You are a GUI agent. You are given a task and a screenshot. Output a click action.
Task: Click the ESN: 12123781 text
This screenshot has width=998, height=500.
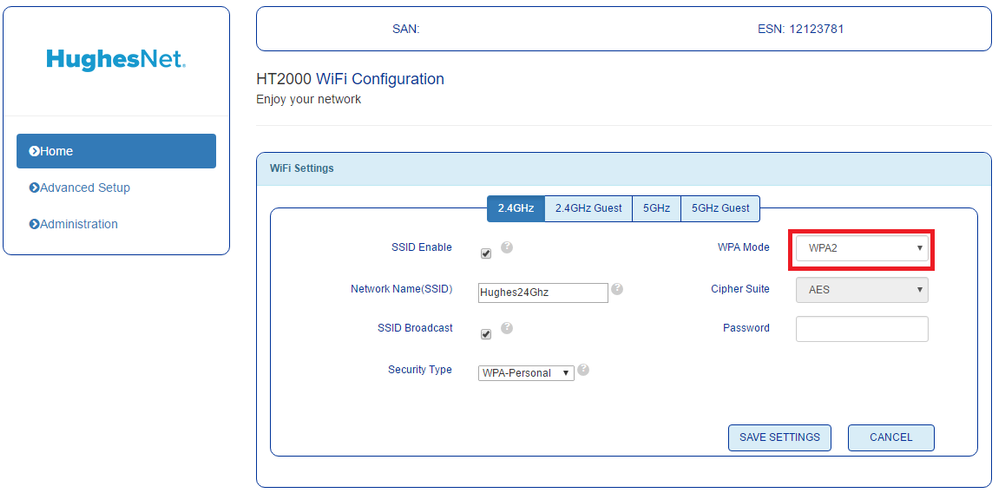(x=801, y=29)
